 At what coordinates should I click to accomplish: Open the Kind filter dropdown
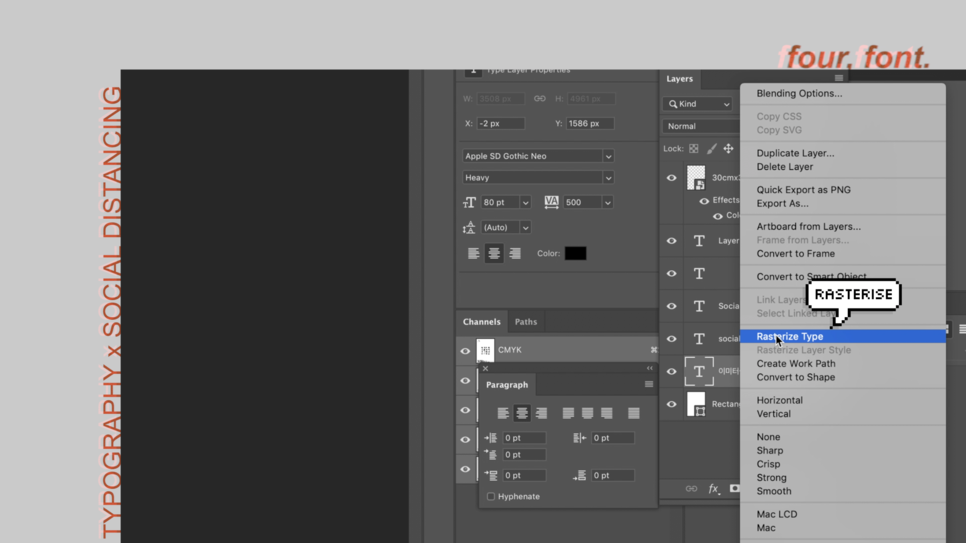coord(698,104)
